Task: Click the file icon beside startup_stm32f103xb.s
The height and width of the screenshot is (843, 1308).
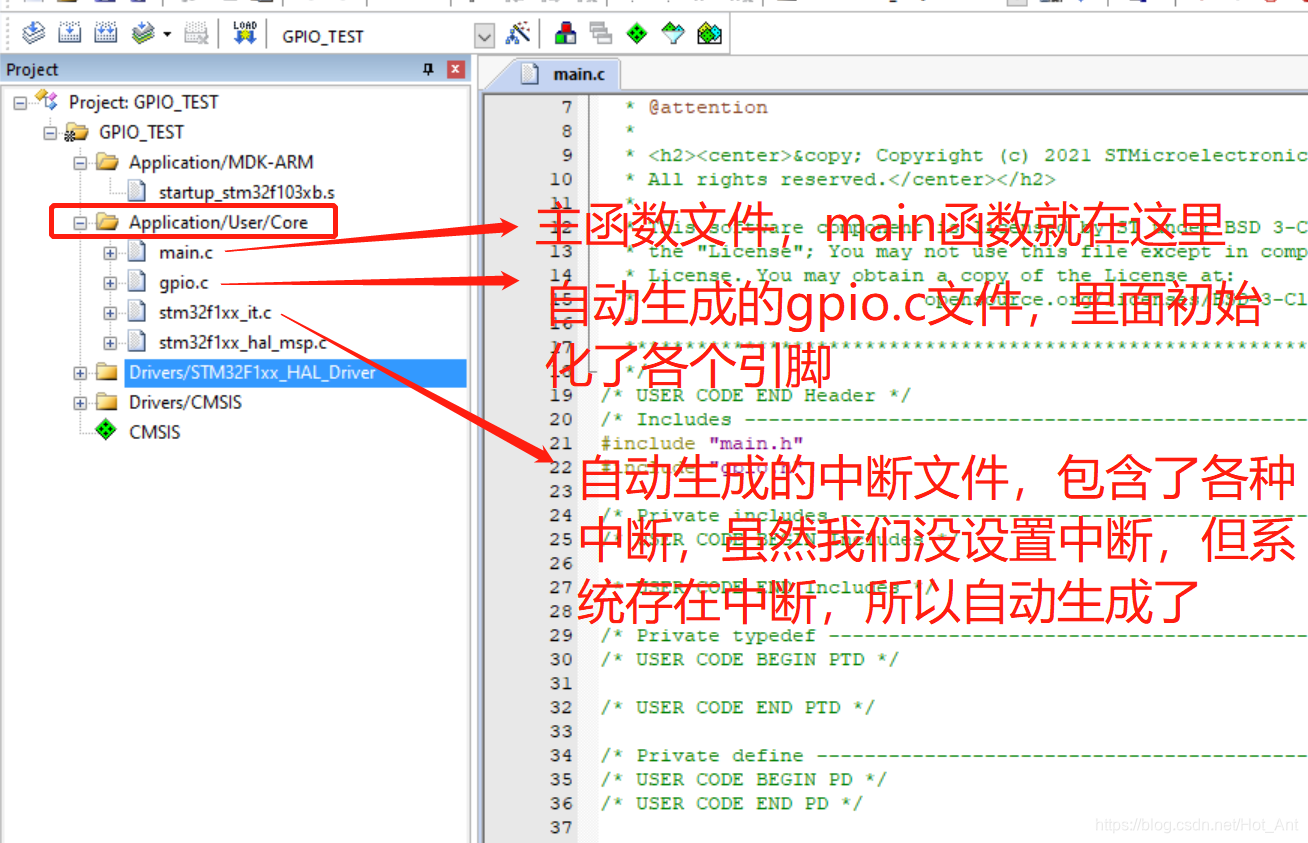Action: [137, 192]
